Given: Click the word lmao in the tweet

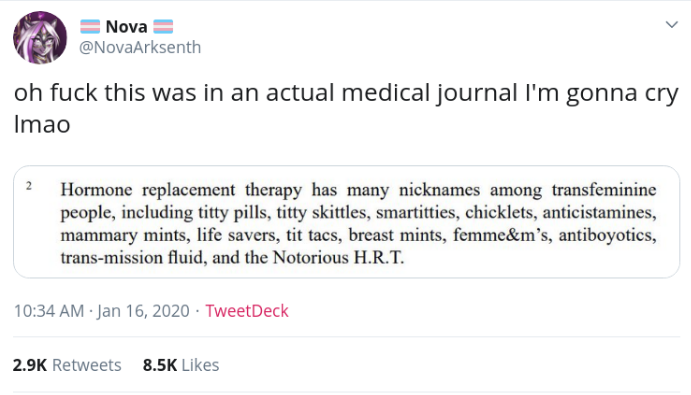Looking at the screenshot, I should coord(42,125).
